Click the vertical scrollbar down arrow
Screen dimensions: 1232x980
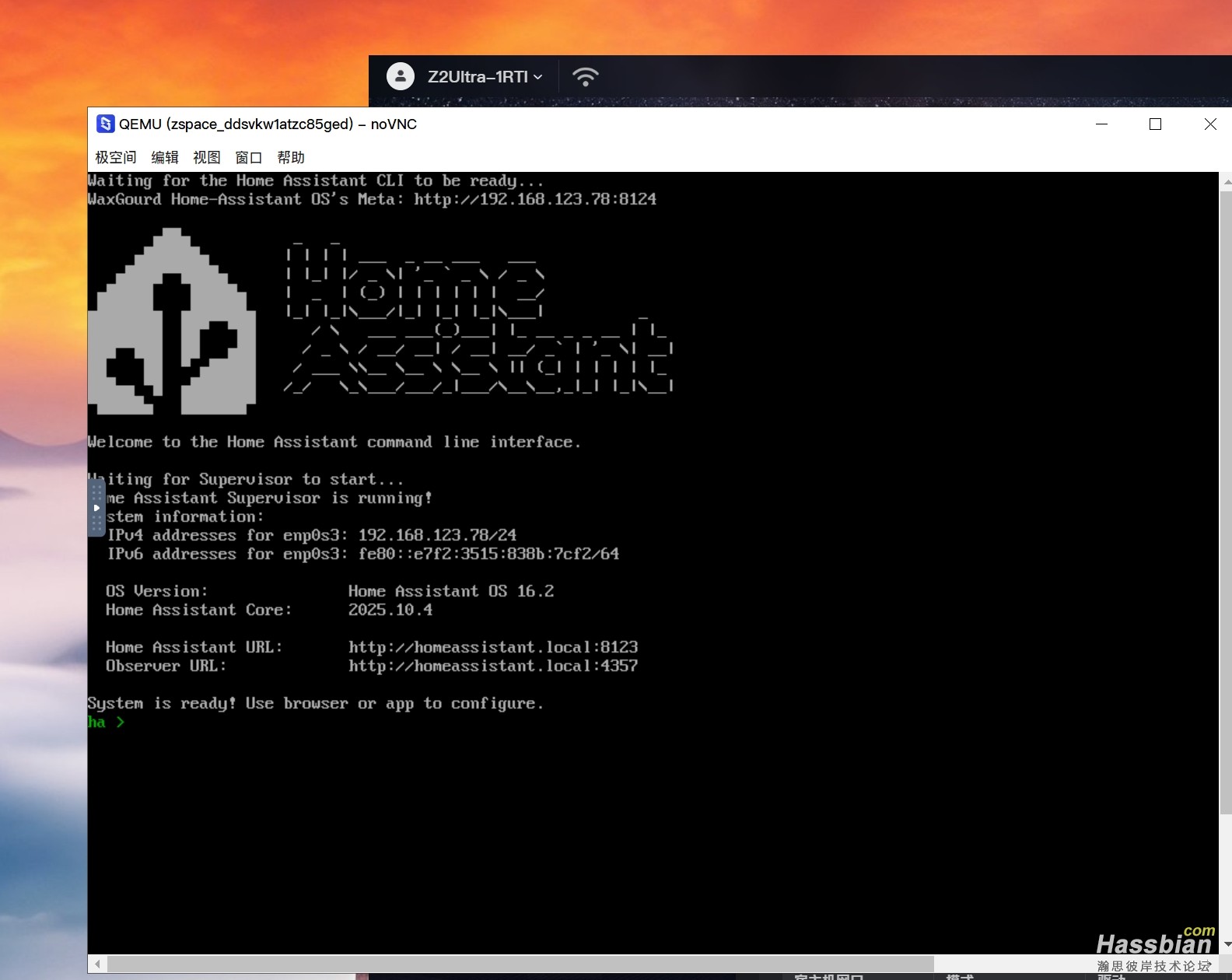[1226, 944]
